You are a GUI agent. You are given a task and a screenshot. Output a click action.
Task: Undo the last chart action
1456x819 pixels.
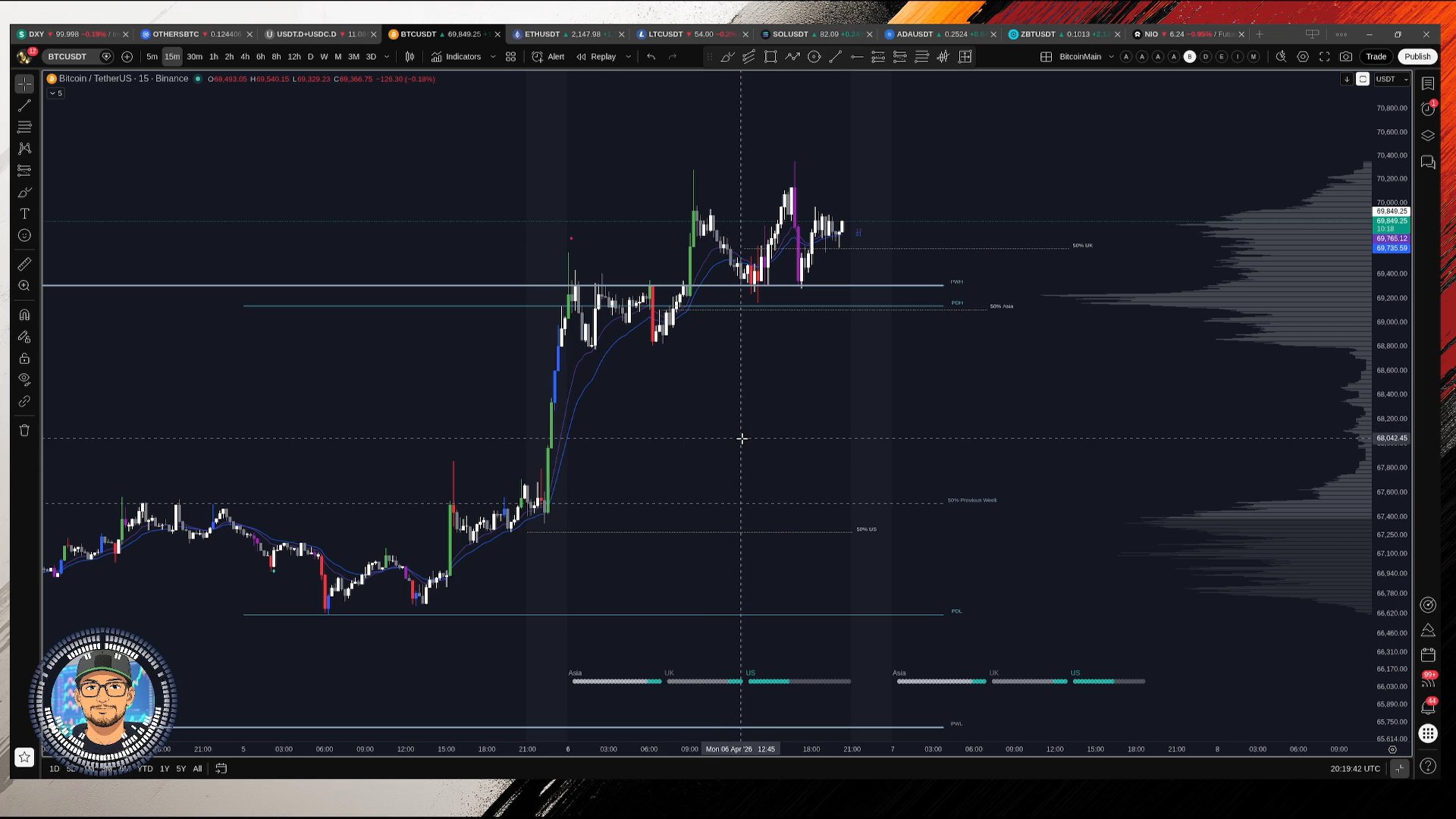click(651, 57)
